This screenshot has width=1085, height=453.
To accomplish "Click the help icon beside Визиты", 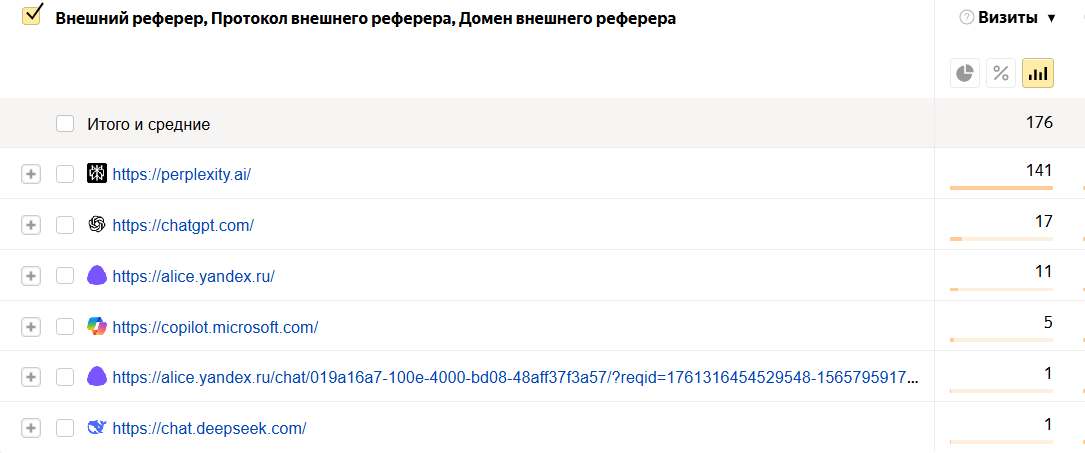I will [x=966, y=18].
